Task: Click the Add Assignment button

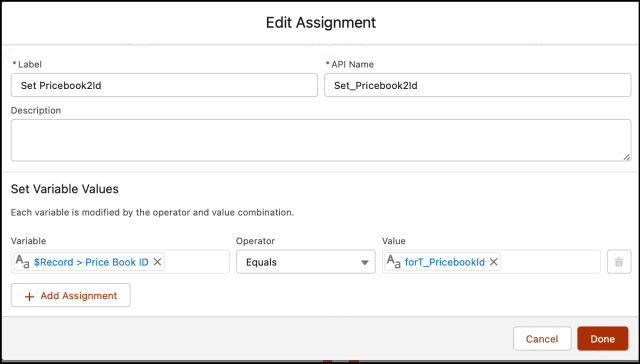Action: pyautogui.click(x=71, y=295)
